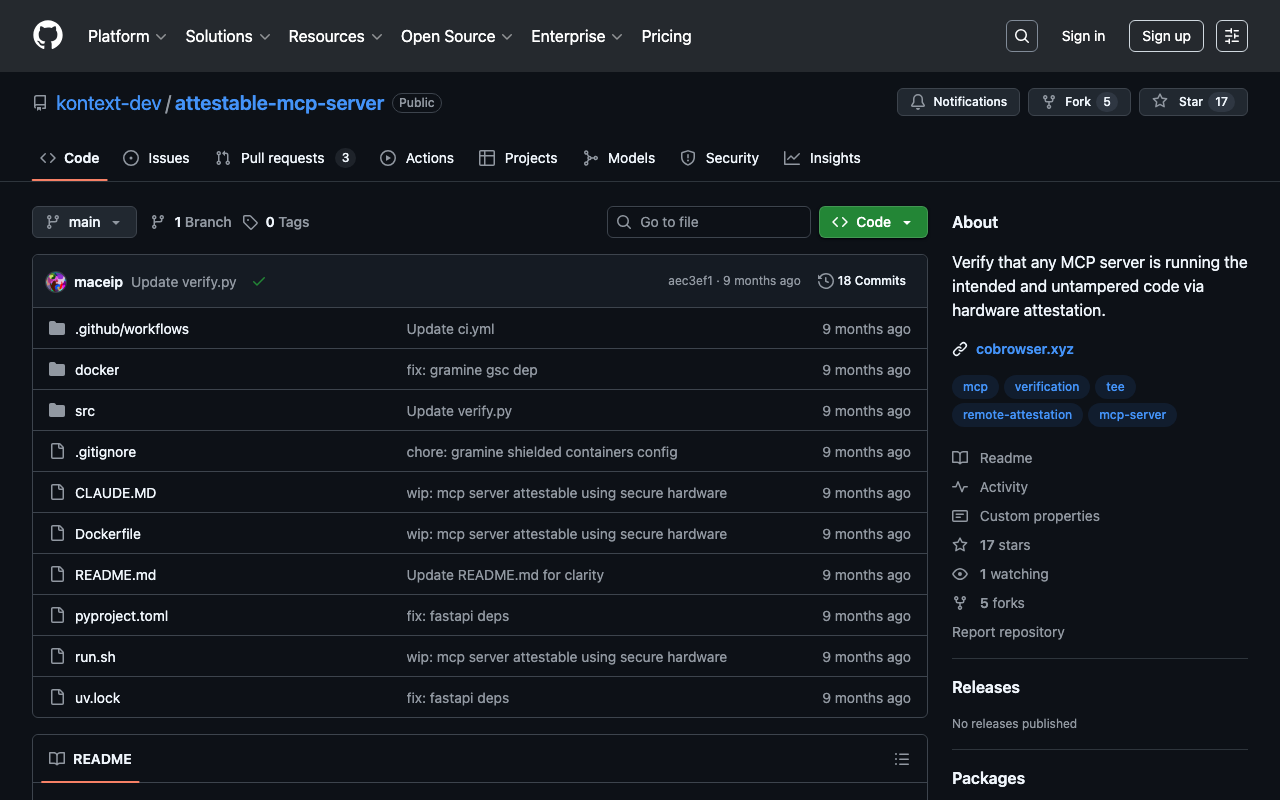Expand the green Code dropdown
Image resolution: width=1280 pixels, height=800 pixels.
872,222
